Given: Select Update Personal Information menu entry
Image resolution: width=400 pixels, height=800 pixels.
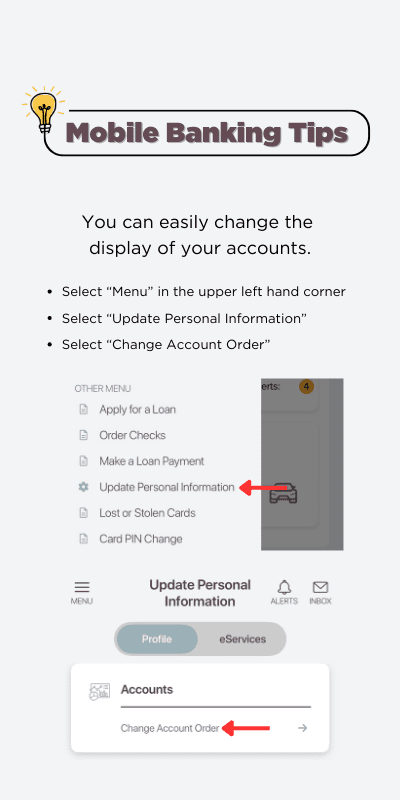Looking at the screenshot, I should pyautogui.click(x=167, y=487).
